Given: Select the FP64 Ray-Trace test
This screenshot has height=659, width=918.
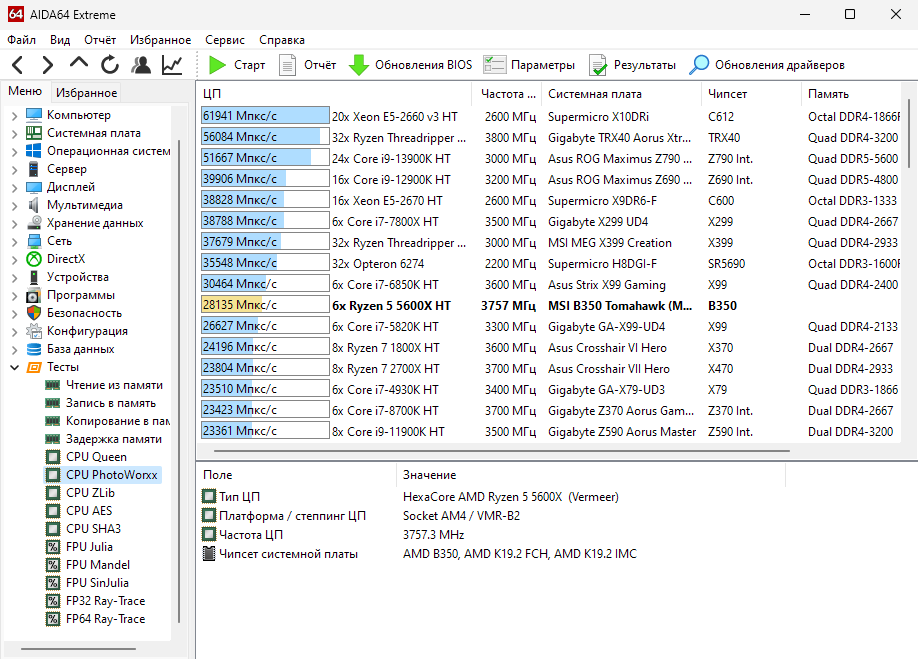Looking at the screenshot, I should pos(105,619).
